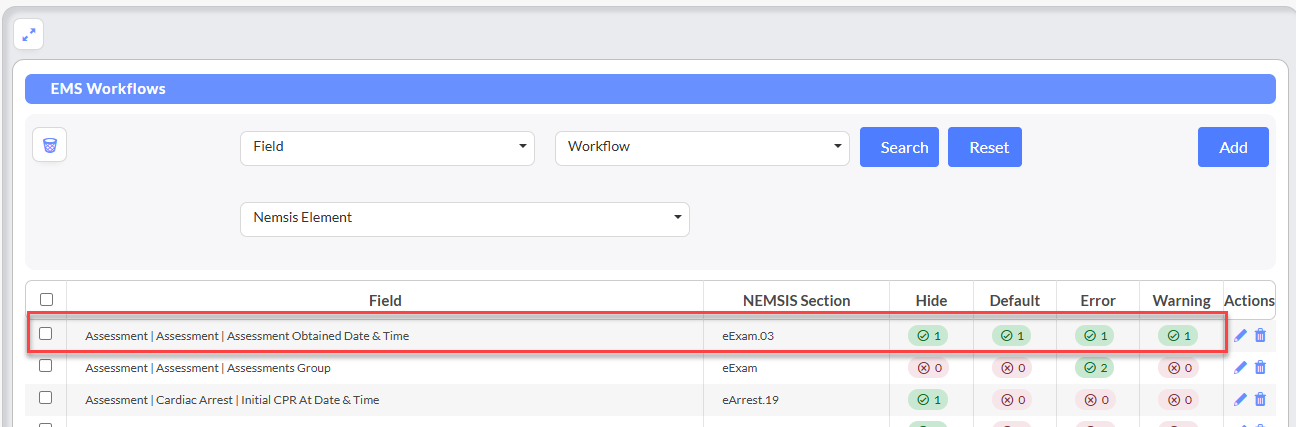Check the Assessment Obtained Date & Time row
1296x427 pixels.
(46, 334)
